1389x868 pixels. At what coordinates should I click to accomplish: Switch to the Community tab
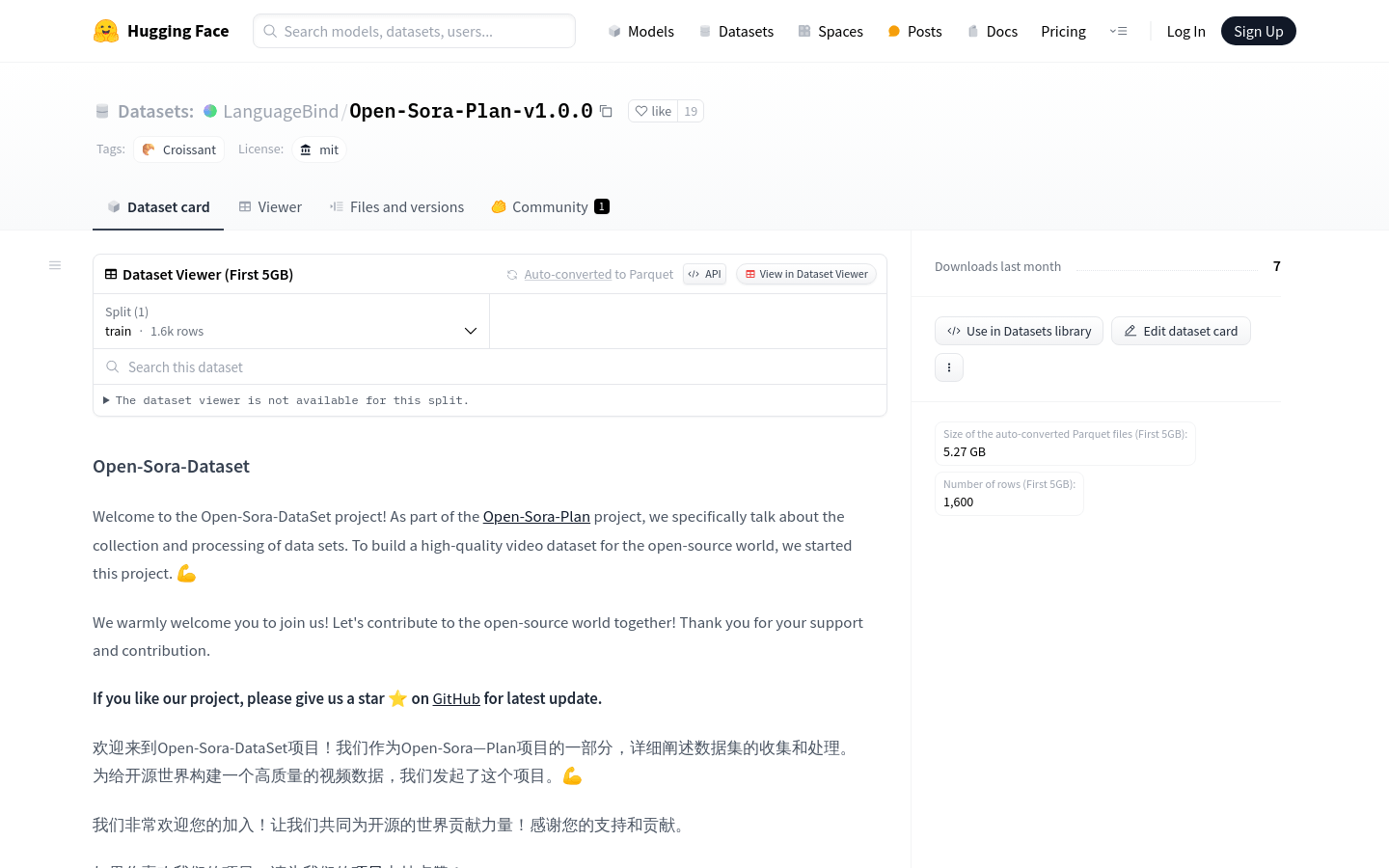[x=550, y=206]
